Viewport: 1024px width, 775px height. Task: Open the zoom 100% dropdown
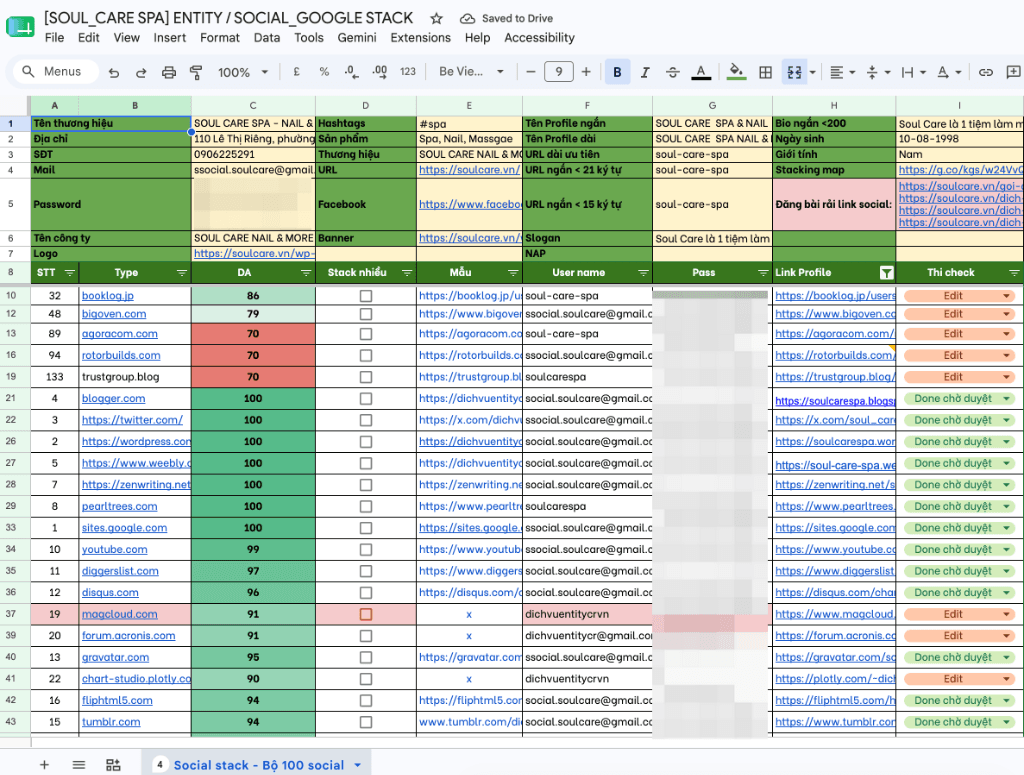[x=243, y=72]
